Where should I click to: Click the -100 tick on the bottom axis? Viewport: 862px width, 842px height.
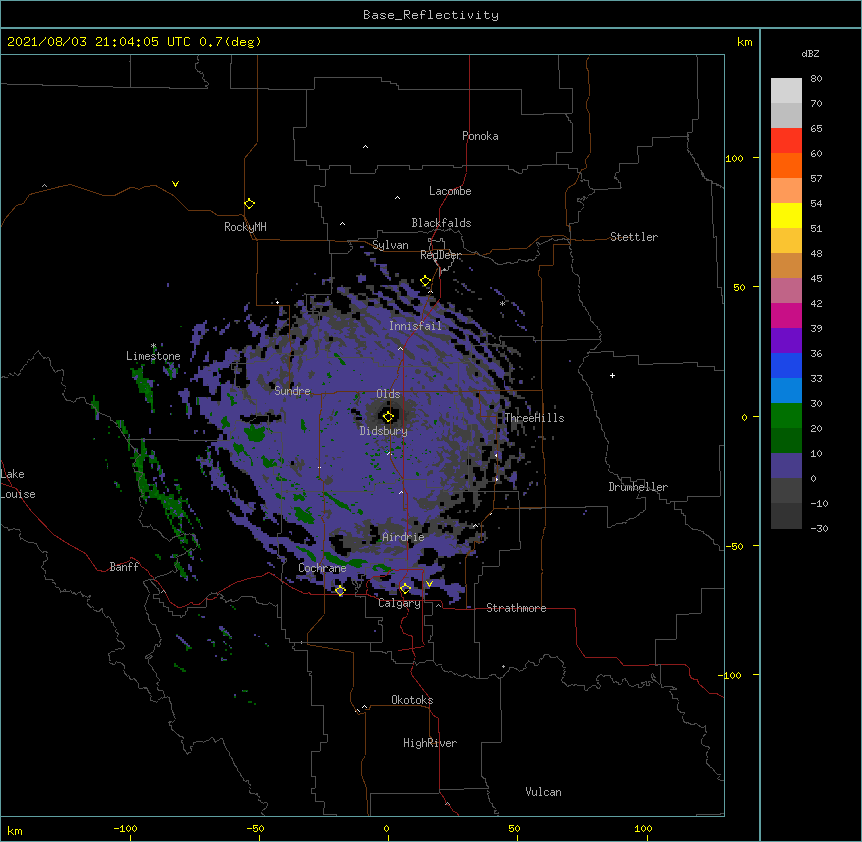tap(125, 828)
